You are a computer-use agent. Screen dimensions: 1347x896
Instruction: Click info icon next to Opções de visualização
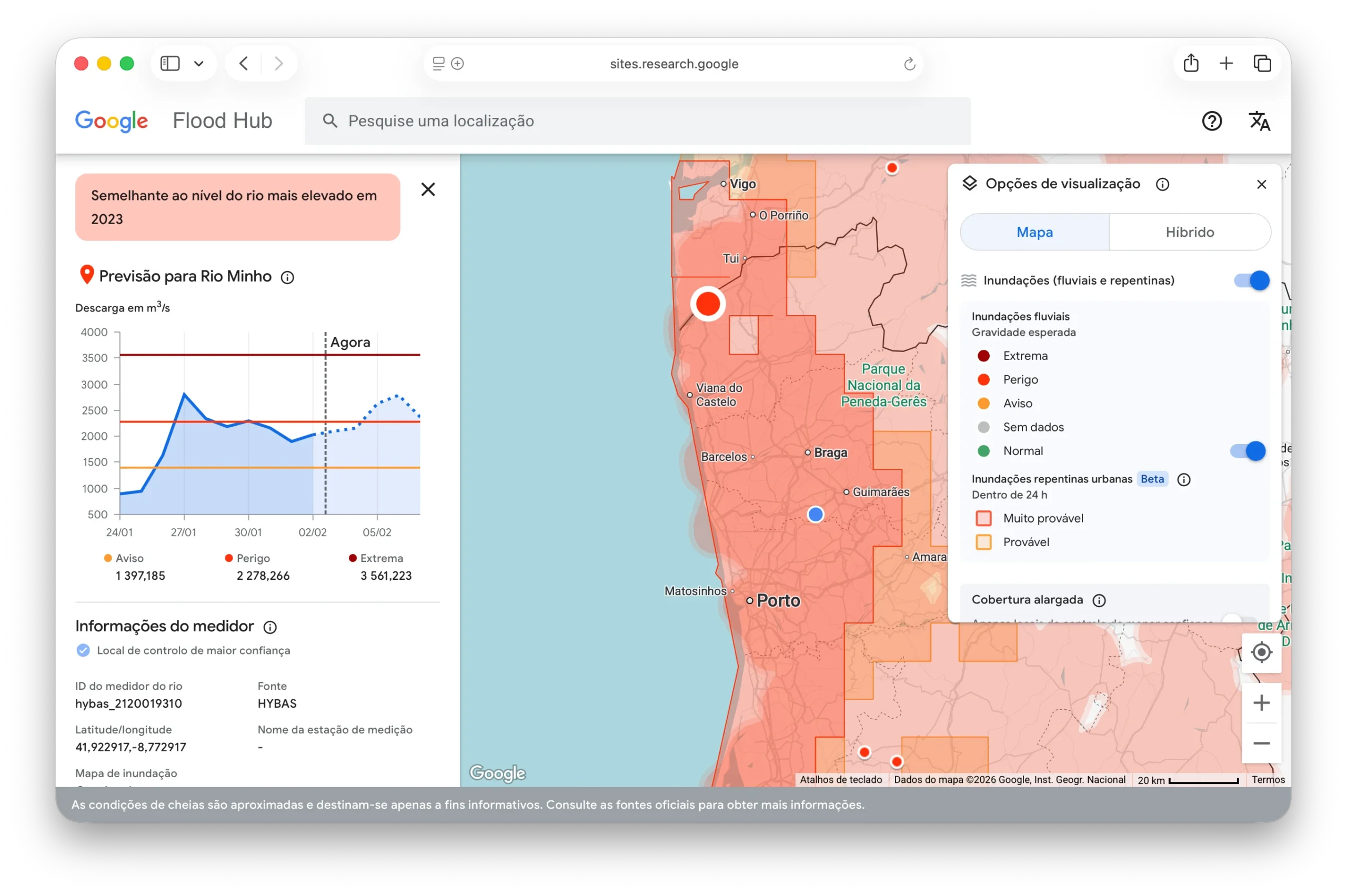(x=1162, y=185)
